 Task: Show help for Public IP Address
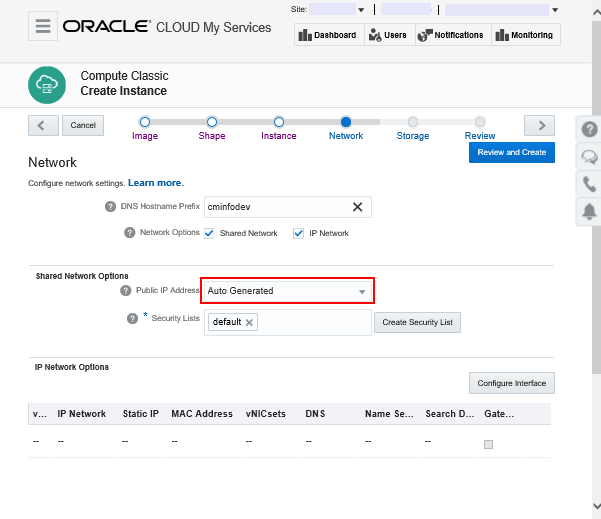click(x=125, y=291)
